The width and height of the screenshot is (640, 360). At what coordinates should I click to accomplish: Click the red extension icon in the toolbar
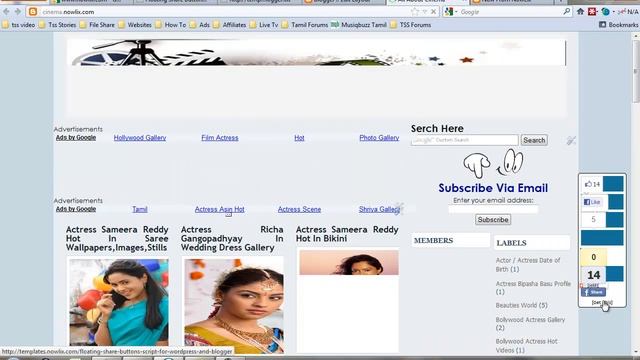coord(592,12)
